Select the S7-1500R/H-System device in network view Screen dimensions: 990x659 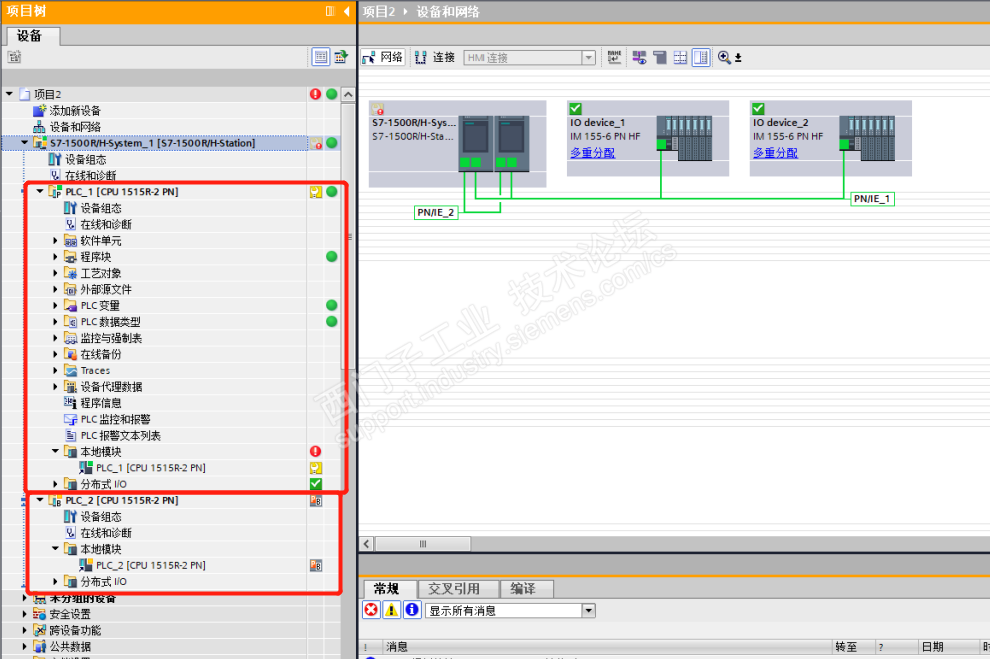point(457,144)
